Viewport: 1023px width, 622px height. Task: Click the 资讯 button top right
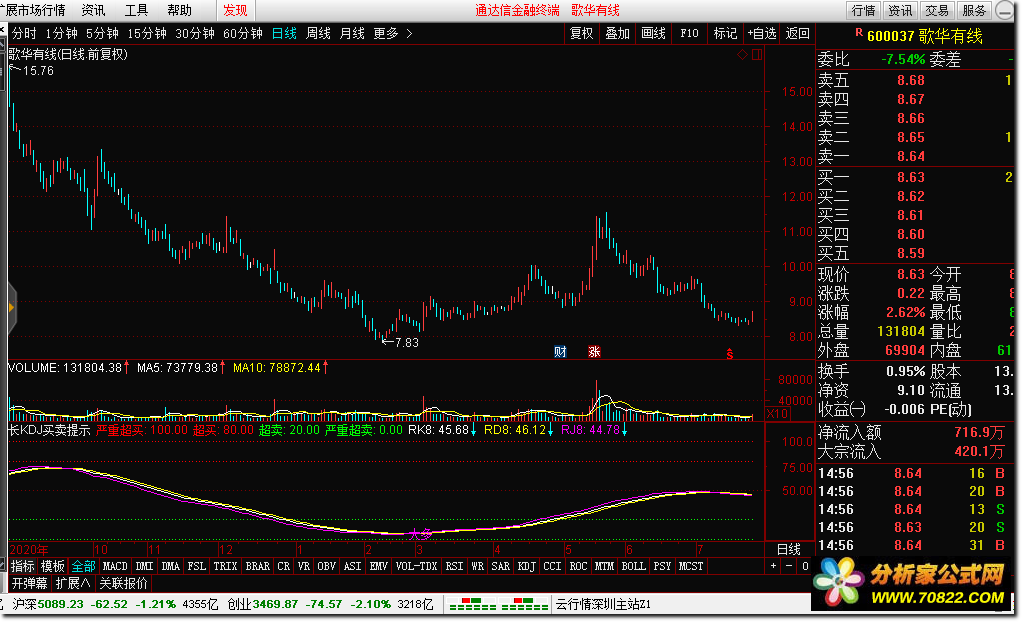tap(900, 10)
